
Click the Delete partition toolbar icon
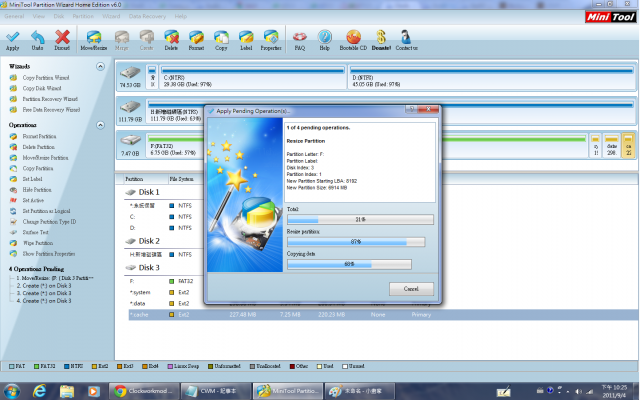coord(171,37)
